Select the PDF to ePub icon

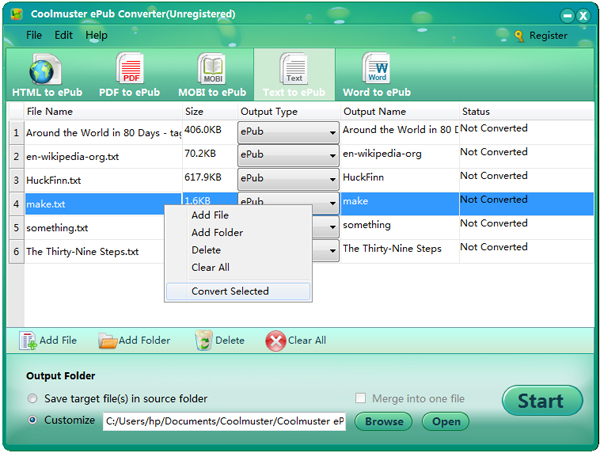130,69
